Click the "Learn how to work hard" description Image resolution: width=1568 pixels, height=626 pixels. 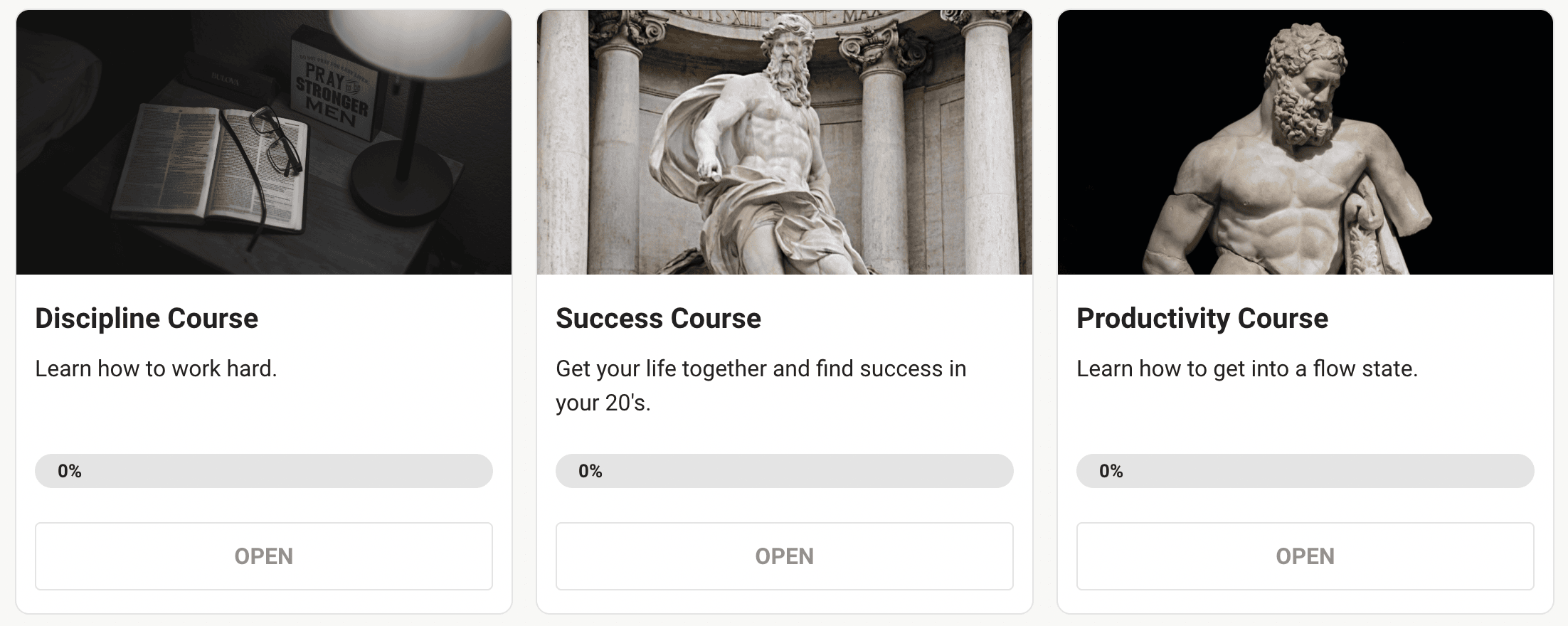[156, 368]
